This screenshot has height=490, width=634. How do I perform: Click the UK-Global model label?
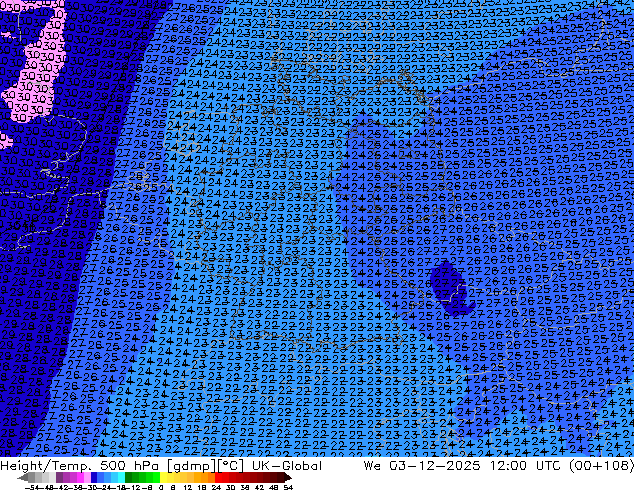[x=287, y=466]
